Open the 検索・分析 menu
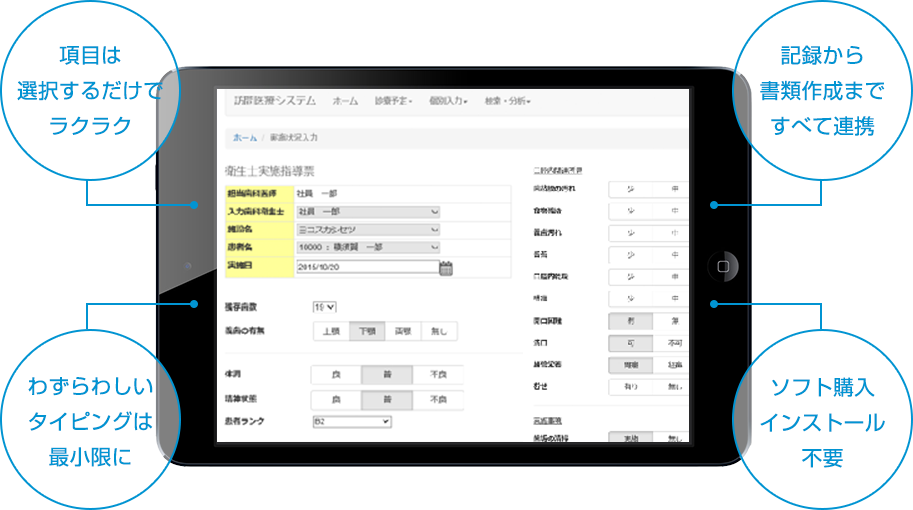Image resolution: width=913 pixels, height=510 pixels. pos(507,102)
